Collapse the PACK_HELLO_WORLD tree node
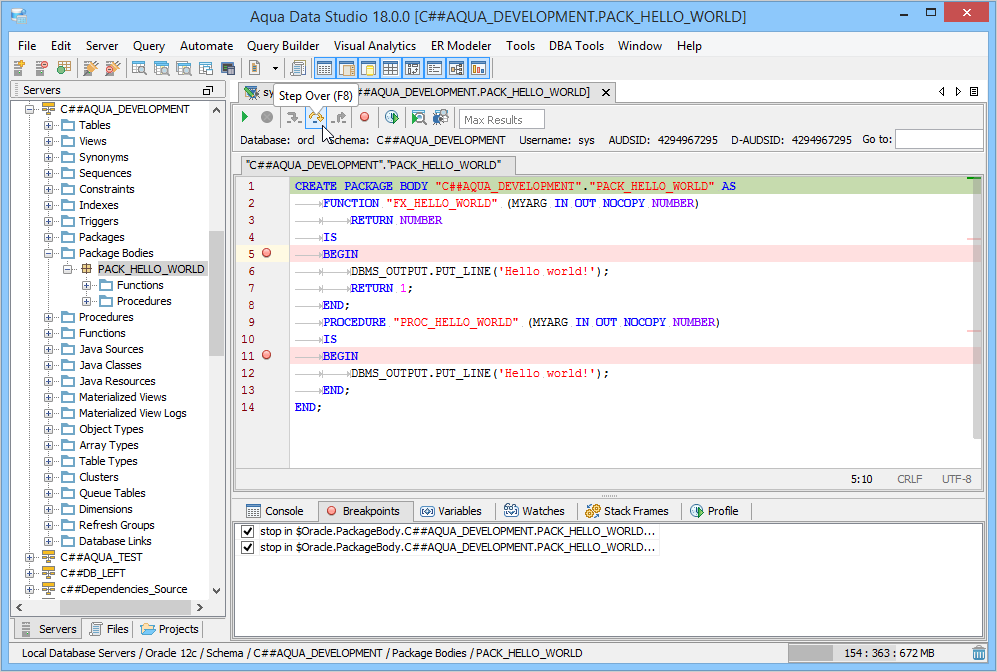 (67, 269)
